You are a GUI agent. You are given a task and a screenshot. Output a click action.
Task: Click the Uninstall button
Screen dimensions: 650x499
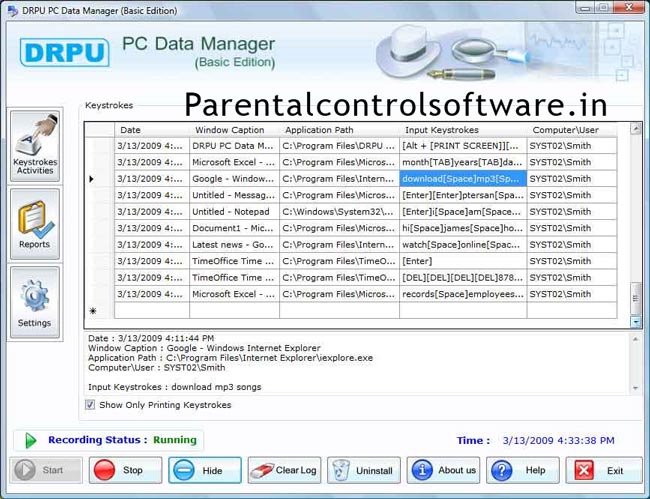point(364,470)
